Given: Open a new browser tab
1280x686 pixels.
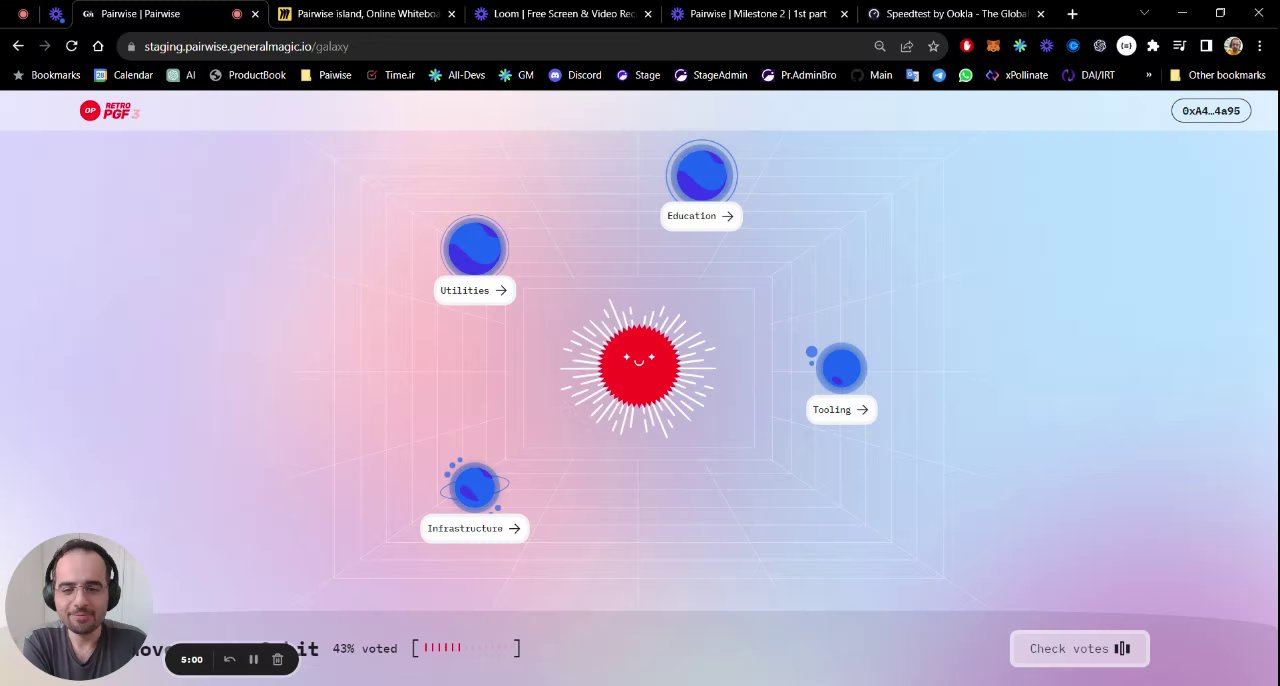Looking at the screenshot, I should click(x=1072, y=14).
